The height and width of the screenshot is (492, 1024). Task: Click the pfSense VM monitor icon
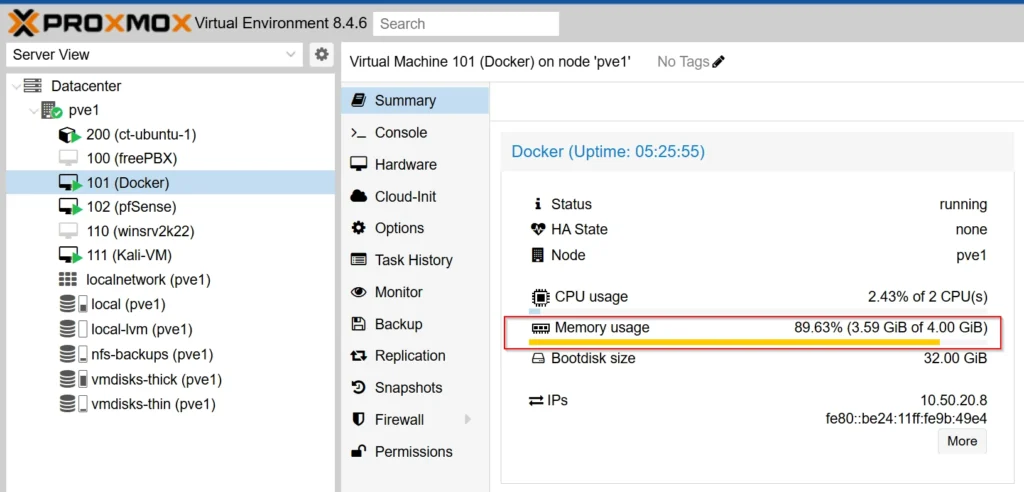[69, 207]
